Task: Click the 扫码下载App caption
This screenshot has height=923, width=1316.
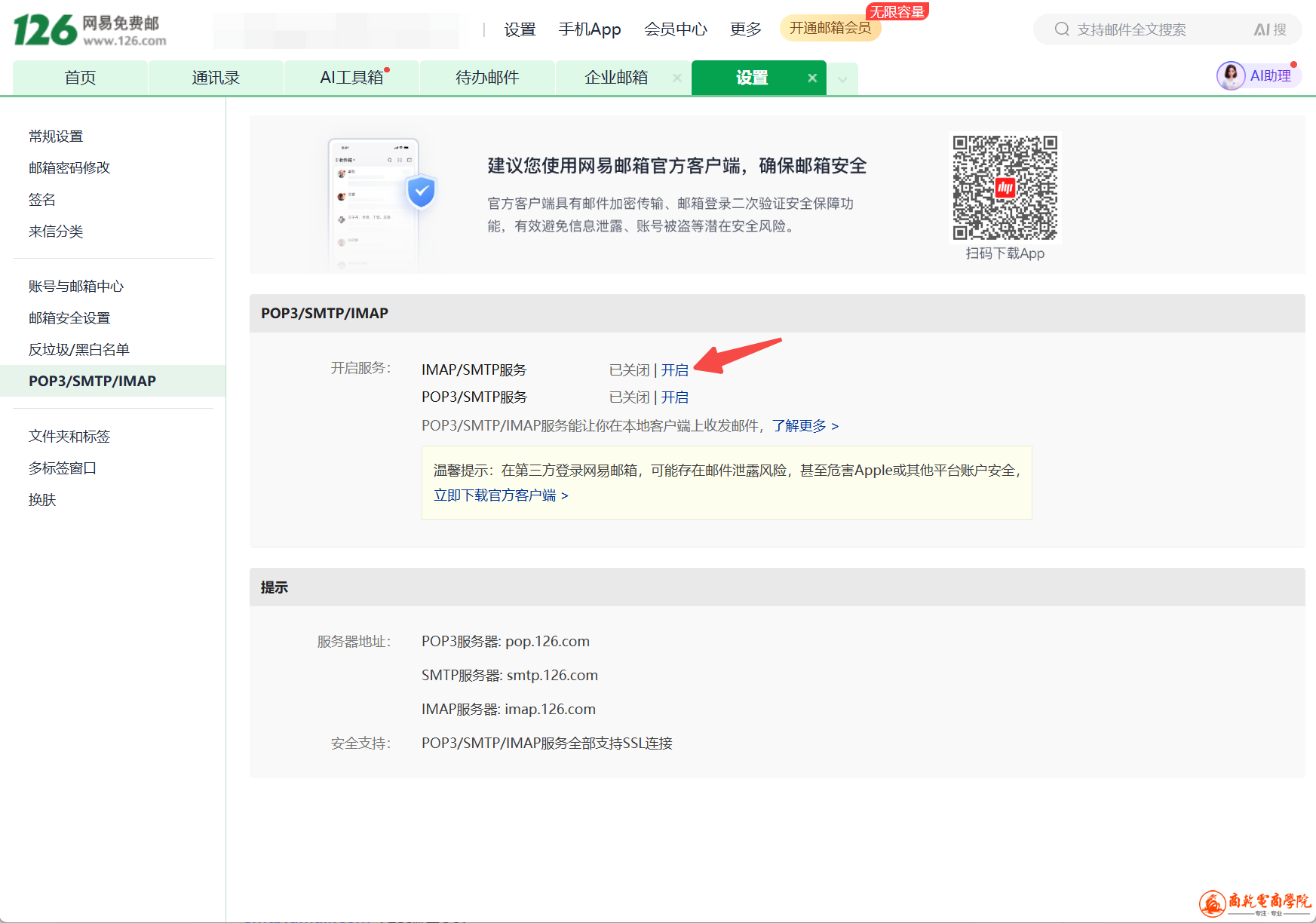Action: (1005, 253)
